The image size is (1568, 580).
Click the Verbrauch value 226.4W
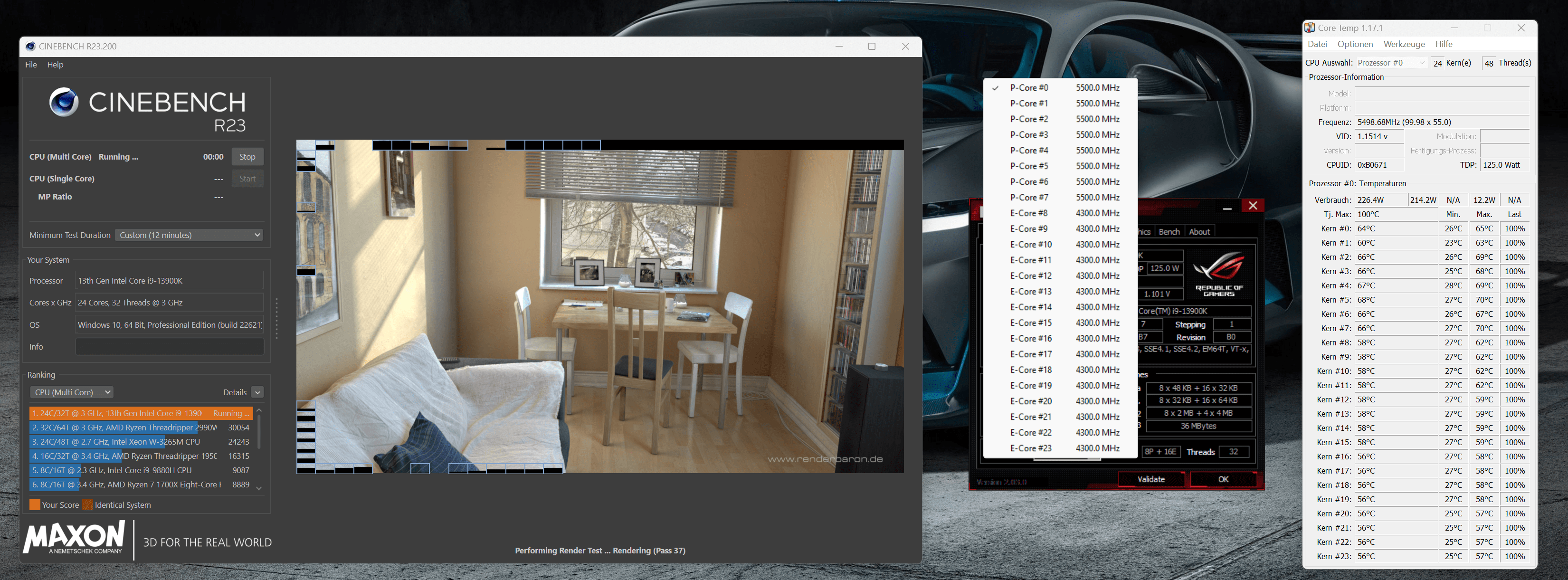[1380, 200]
